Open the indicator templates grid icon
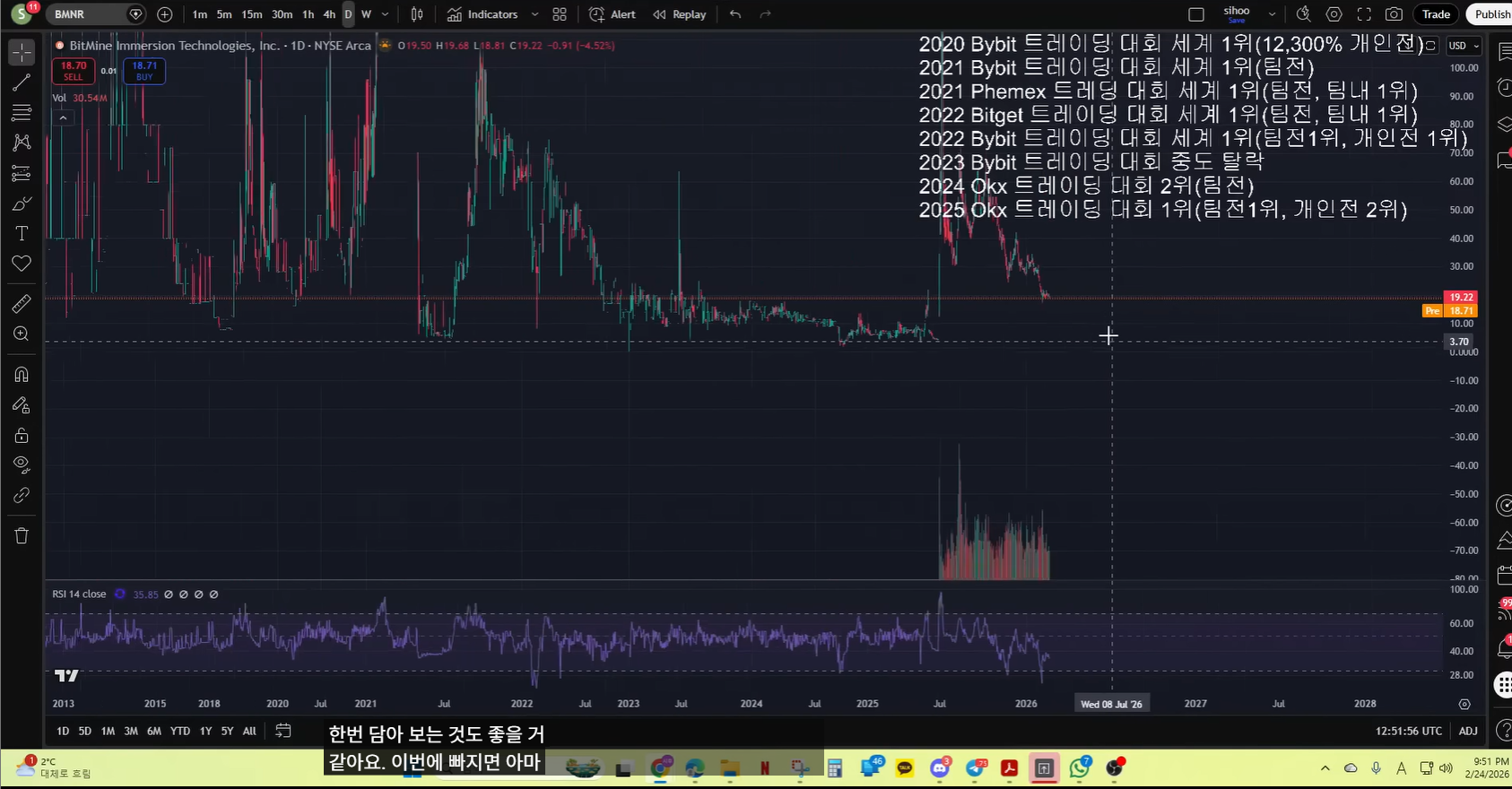This screenshot has height=789, width=1512. [x=560, y=14]
